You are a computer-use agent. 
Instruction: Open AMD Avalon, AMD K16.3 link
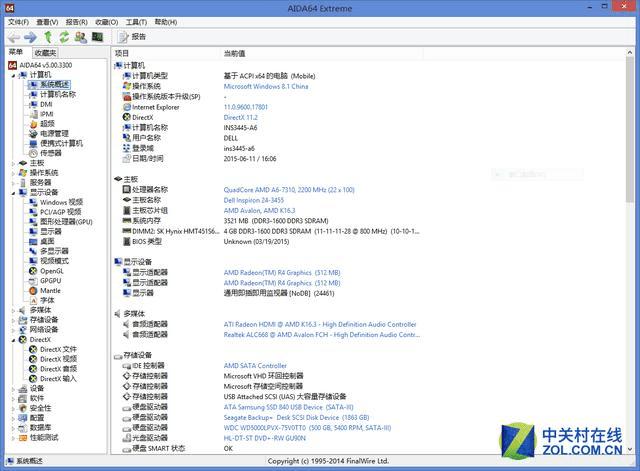tap(259, 211)
